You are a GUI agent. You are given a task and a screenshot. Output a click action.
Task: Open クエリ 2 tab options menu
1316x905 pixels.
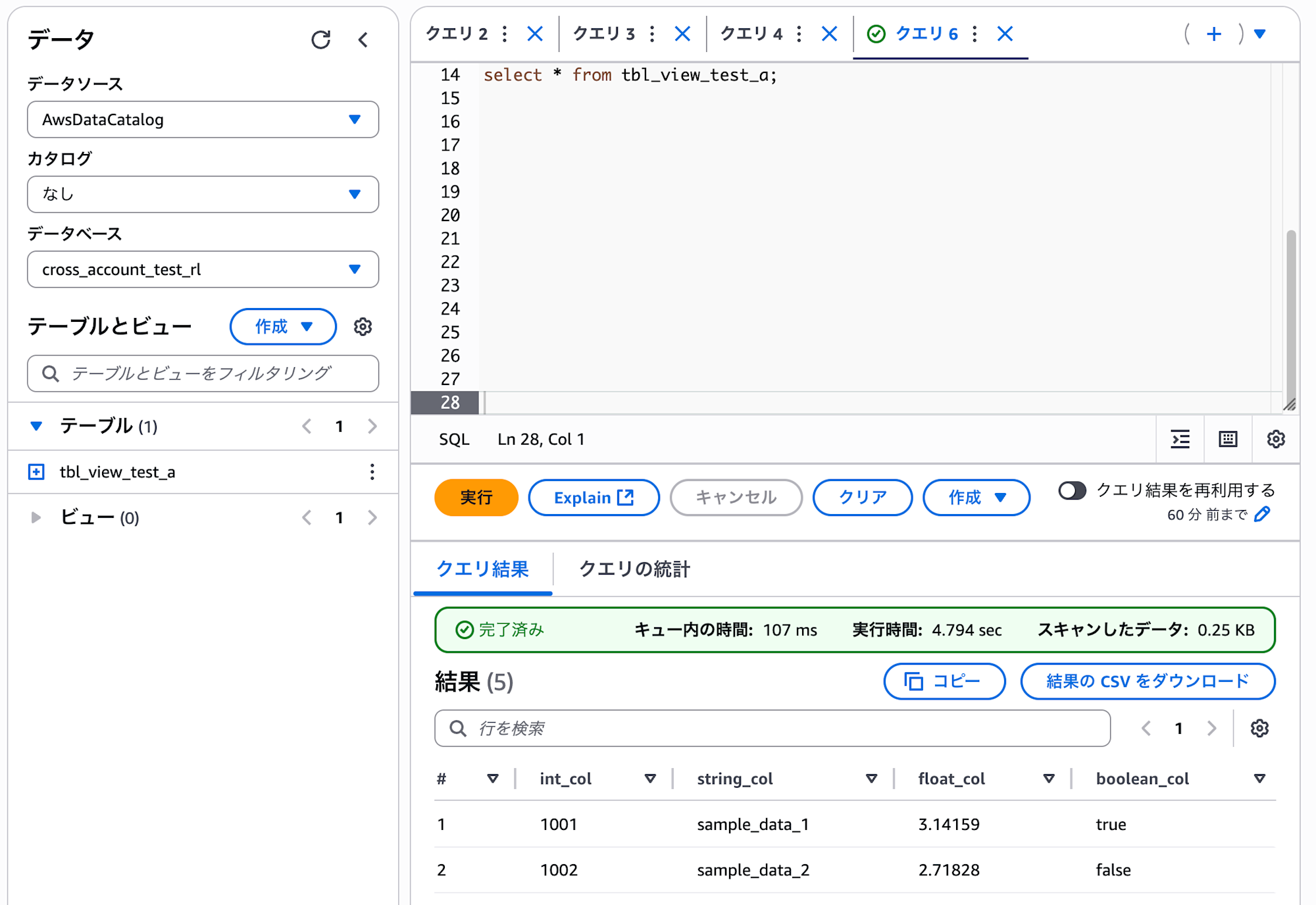point(505,34)
